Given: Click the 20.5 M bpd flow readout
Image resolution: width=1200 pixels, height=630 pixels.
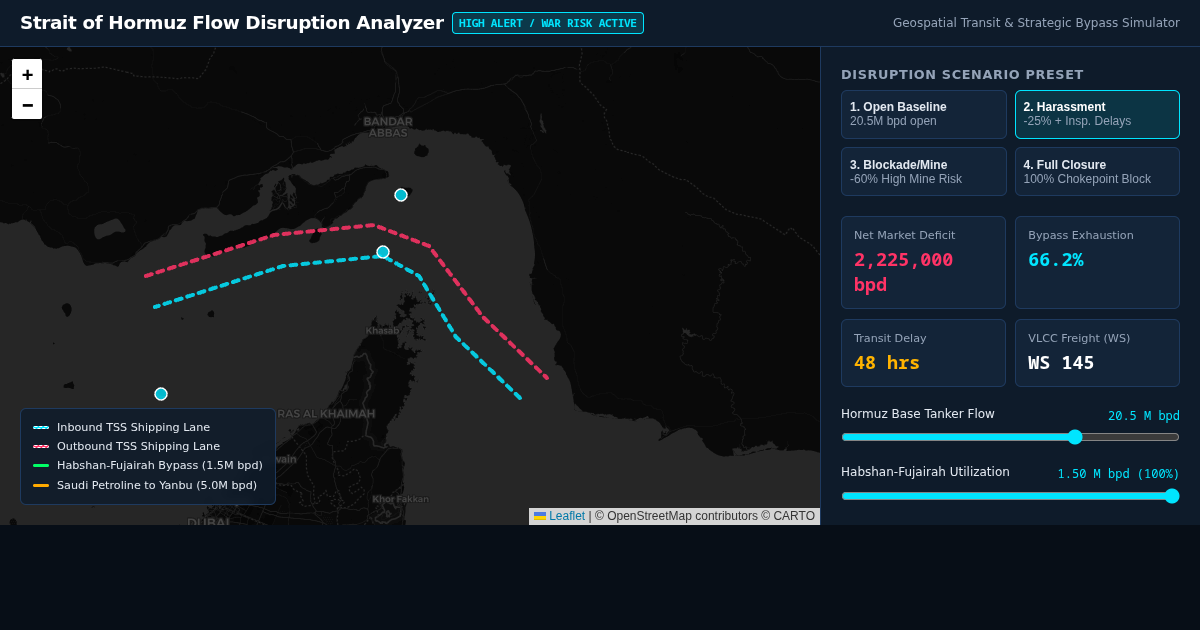Looking at the screenshot, I should click(1144, 416).
